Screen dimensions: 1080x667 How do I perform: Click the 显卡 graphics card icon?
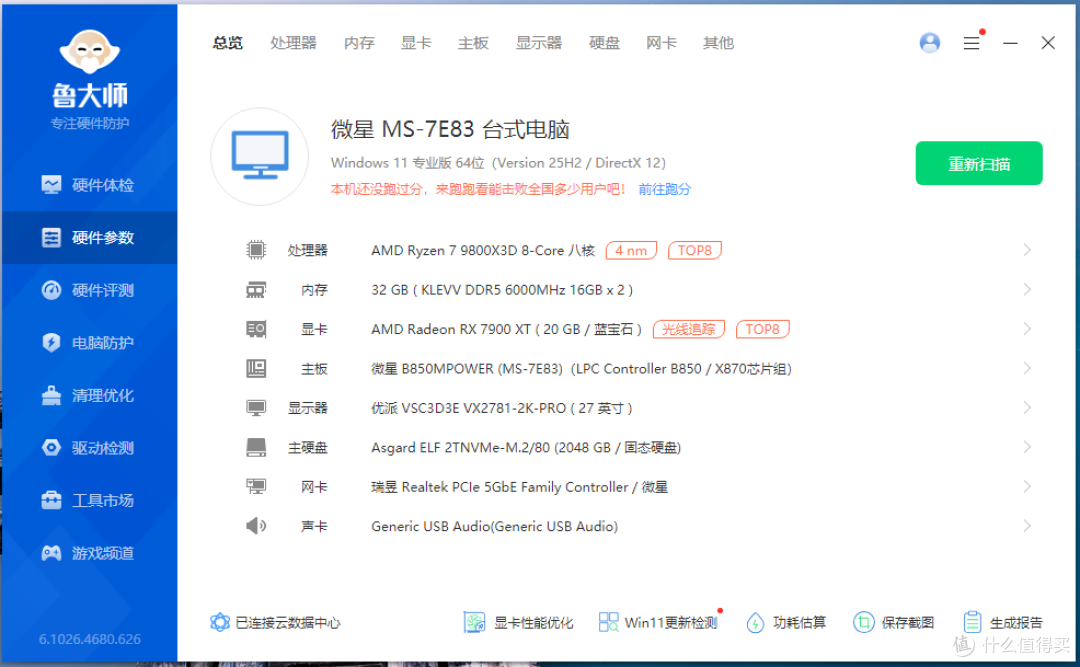coord(256,329)
